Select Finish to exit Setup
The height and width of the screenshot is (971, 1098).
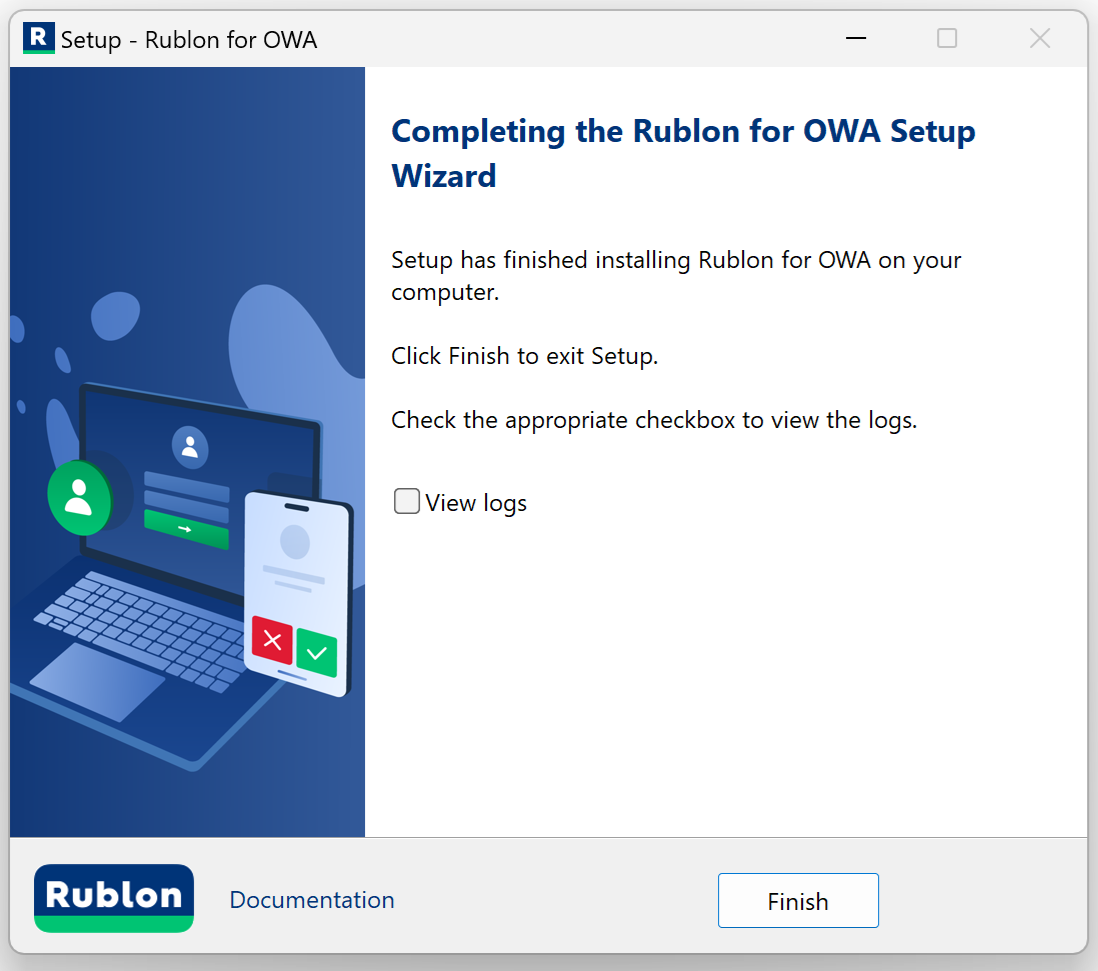point(798,900)
